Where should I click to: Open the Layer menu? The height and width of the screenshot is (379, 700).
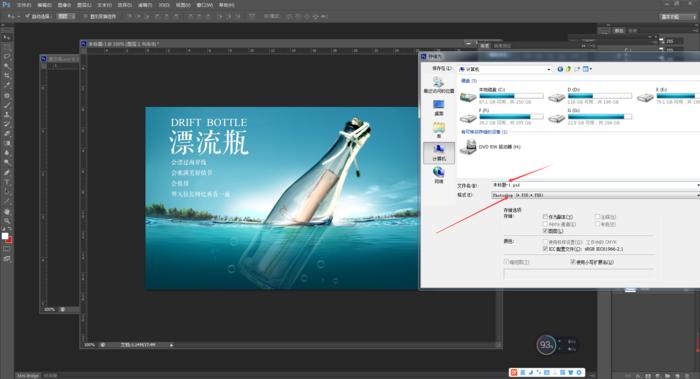(x=84, y=5)
